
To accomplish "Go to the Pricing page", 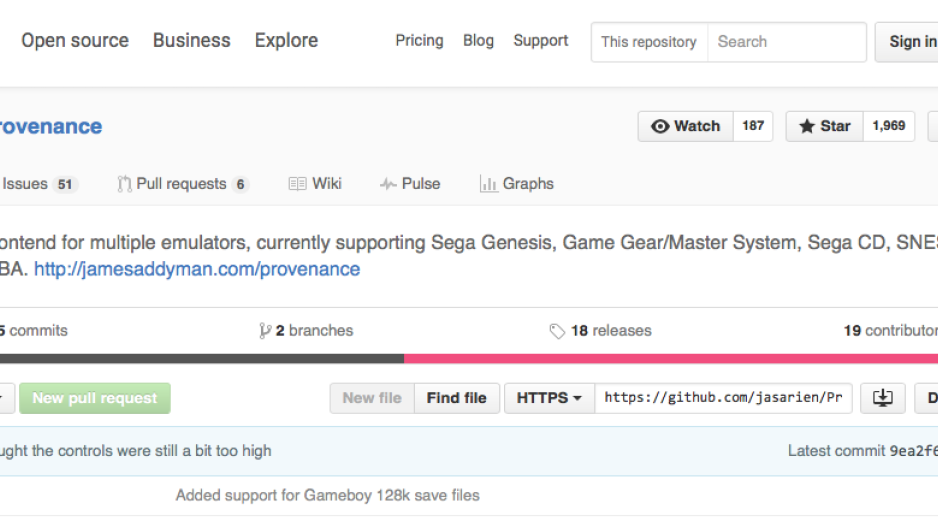I will [419, 41].
